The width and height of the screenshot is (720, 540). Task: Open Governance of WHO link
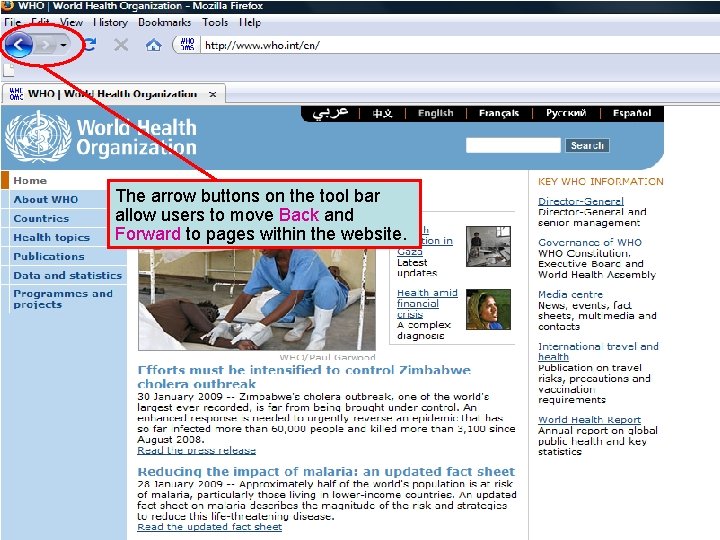tap(590, 242)
